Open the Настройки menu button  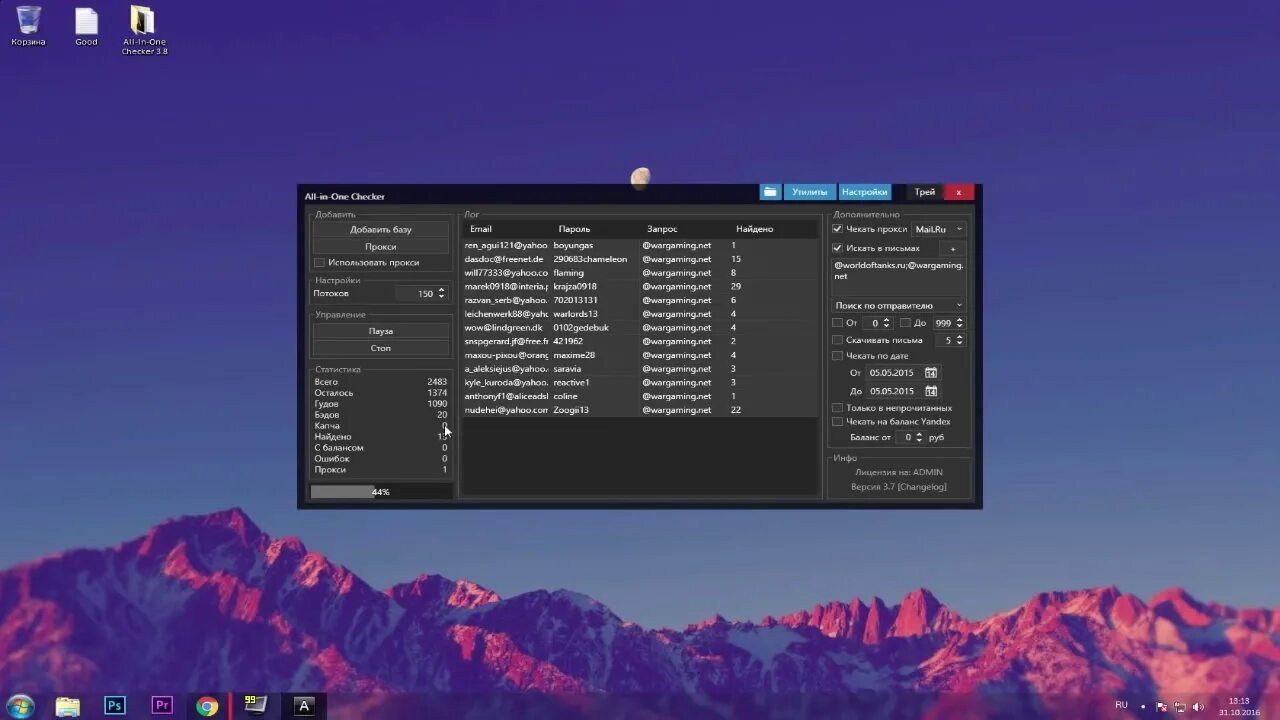pyautogui.click(x=864, y=192)
